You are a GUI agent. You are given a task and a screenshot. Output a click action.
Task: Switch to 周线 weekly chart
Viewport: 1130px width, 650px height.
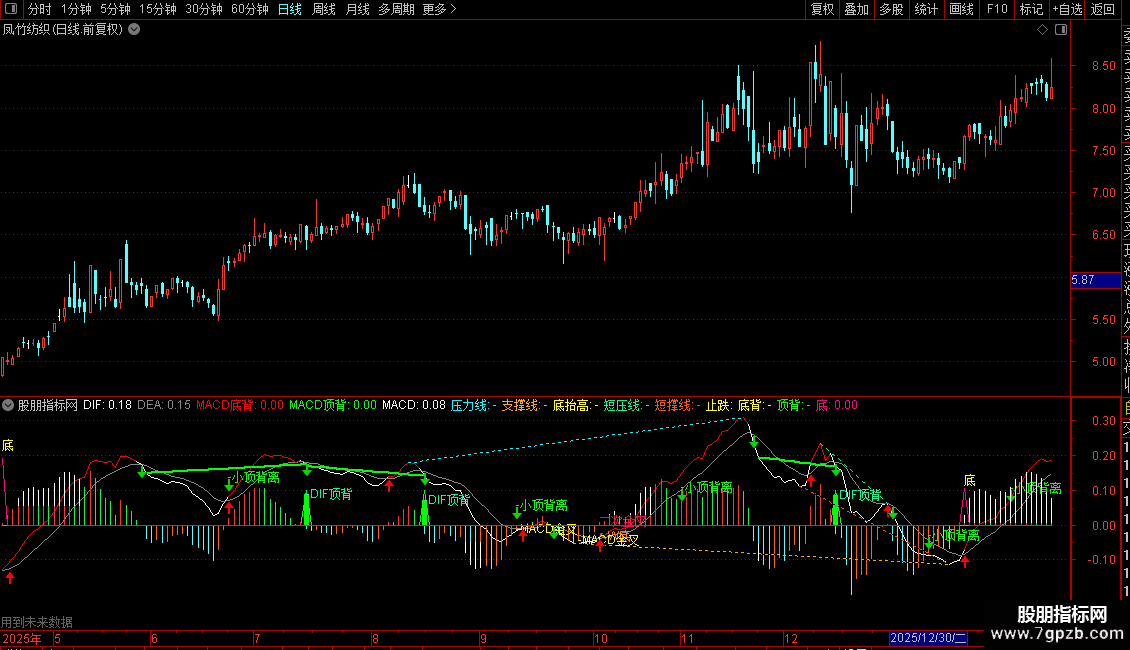pos(324,9)
